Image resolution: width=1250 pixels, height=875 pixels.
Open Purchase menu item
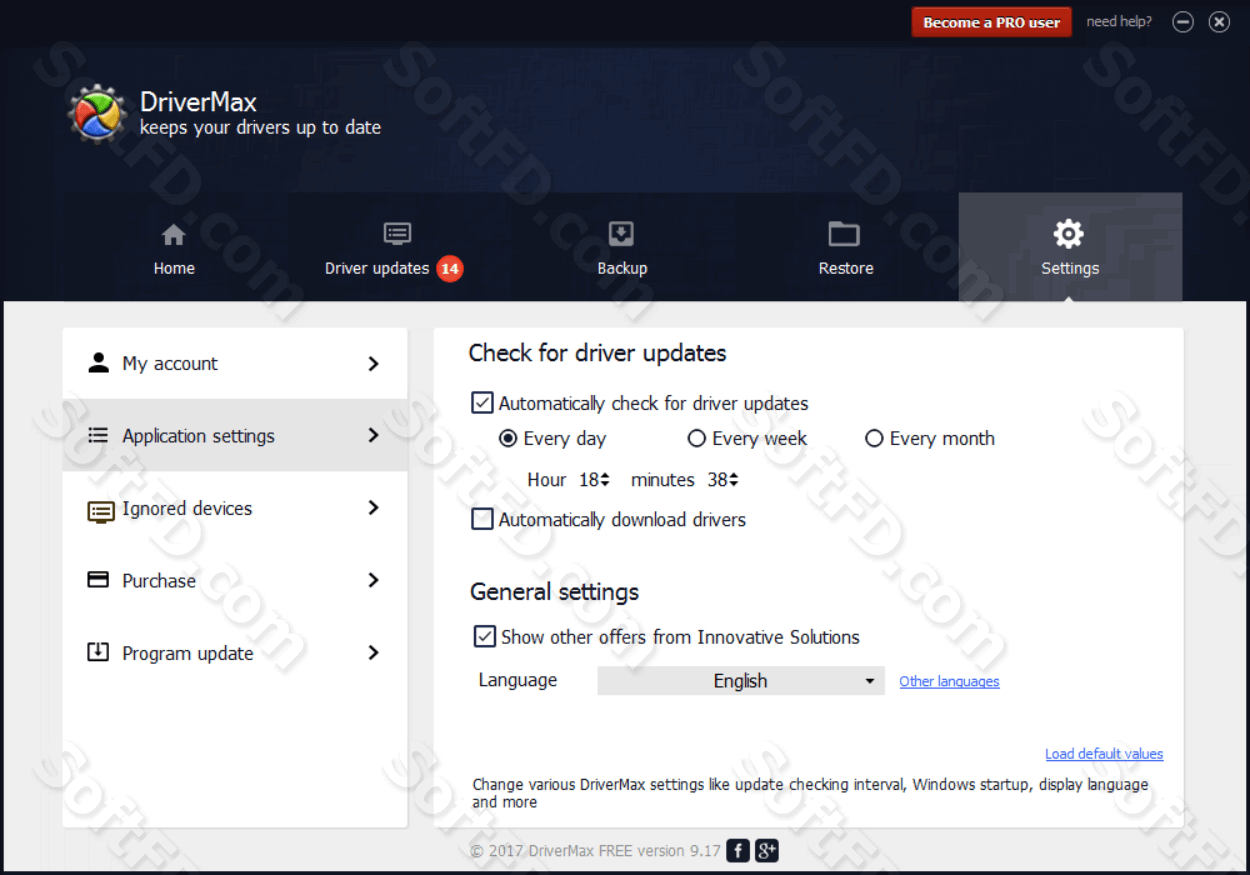pyautogui.click(x=235, y=580)
